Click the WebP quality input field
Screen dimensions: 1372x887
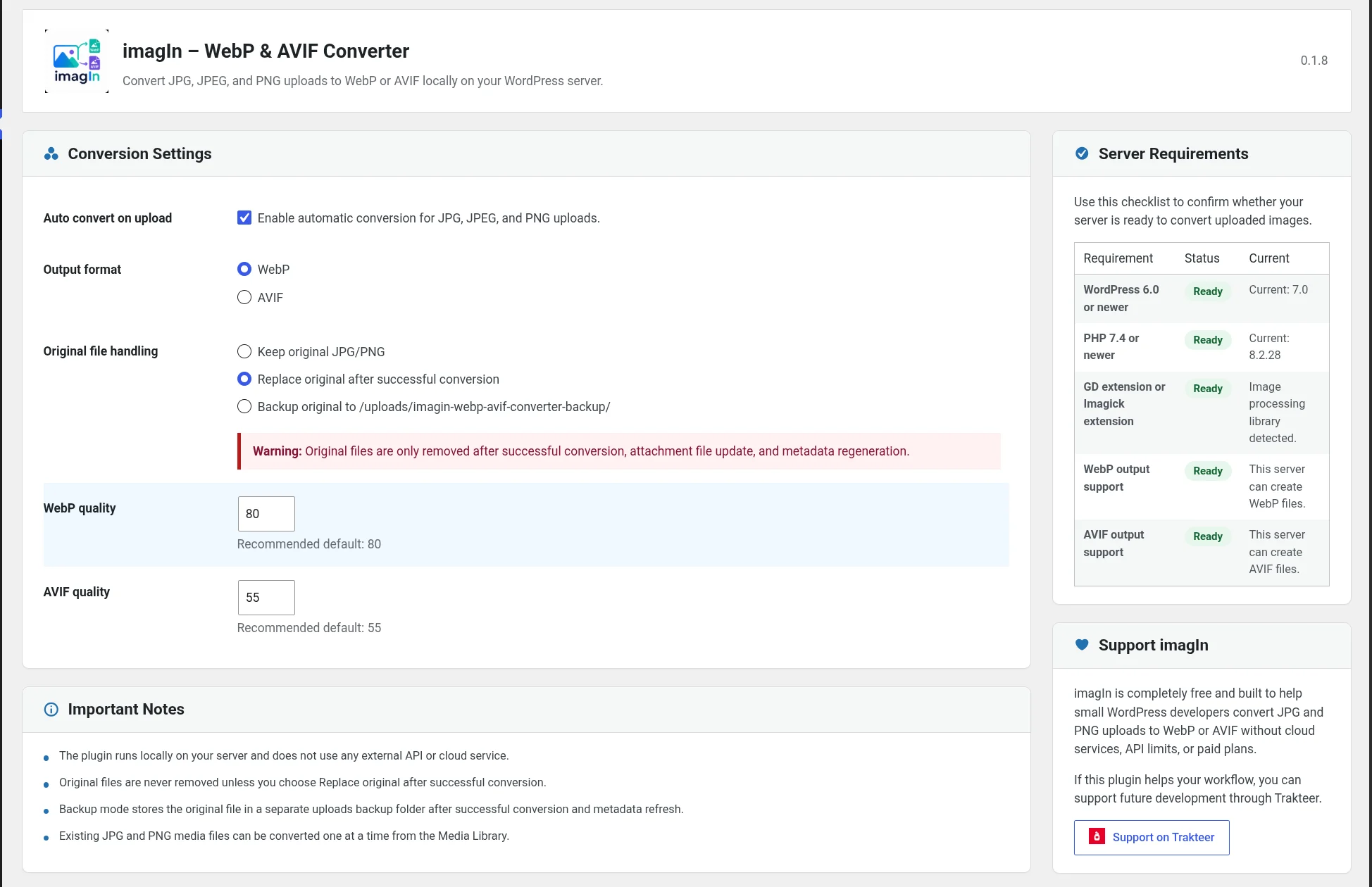(266, 514)
